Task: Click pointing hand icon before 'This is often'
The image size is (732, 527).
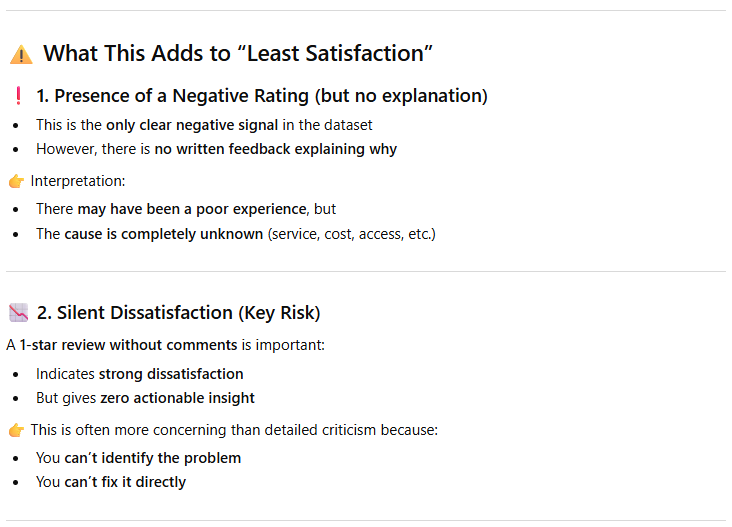Action: pyautogui.click(x=16, y=430)
